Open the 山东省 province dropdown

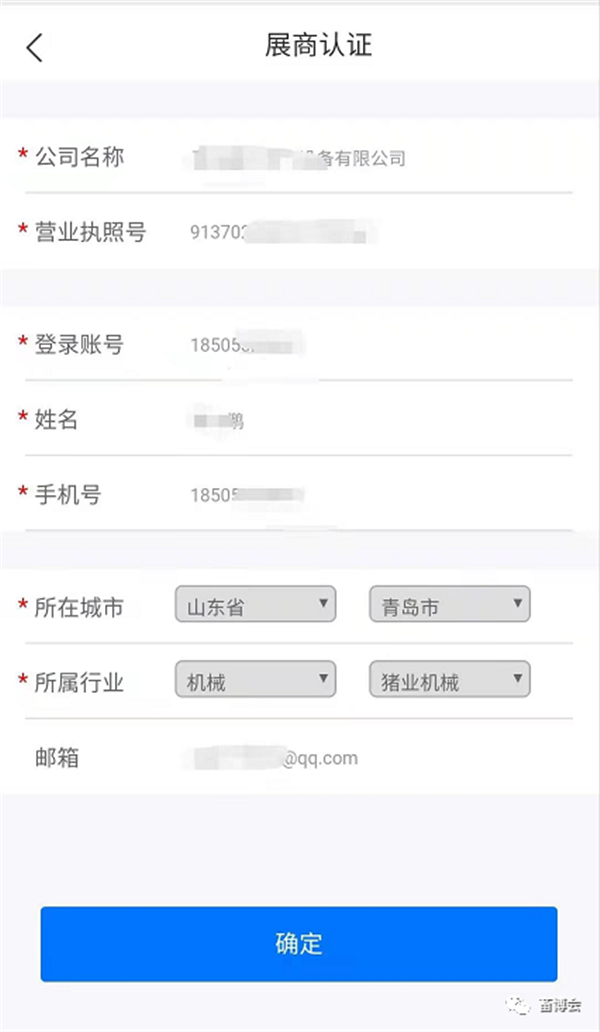(255, 605)
